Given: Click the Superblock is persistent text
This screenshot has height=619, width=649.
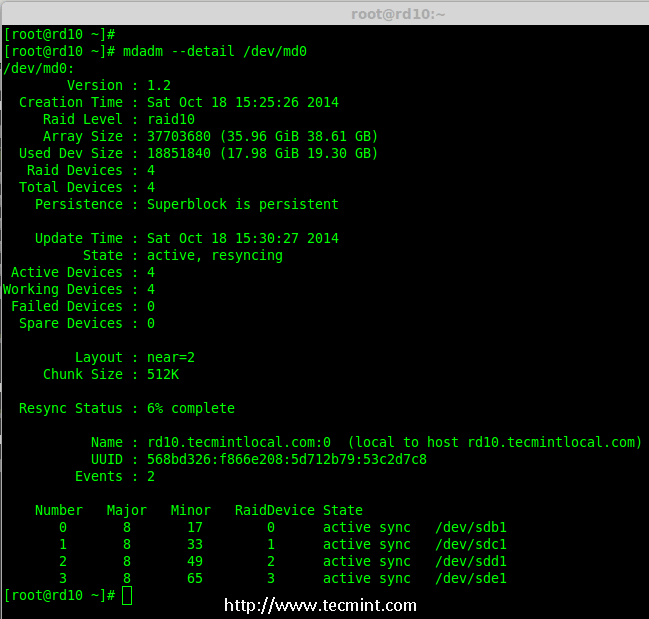Looking at the screenshot, I should [x=243, y=204].
